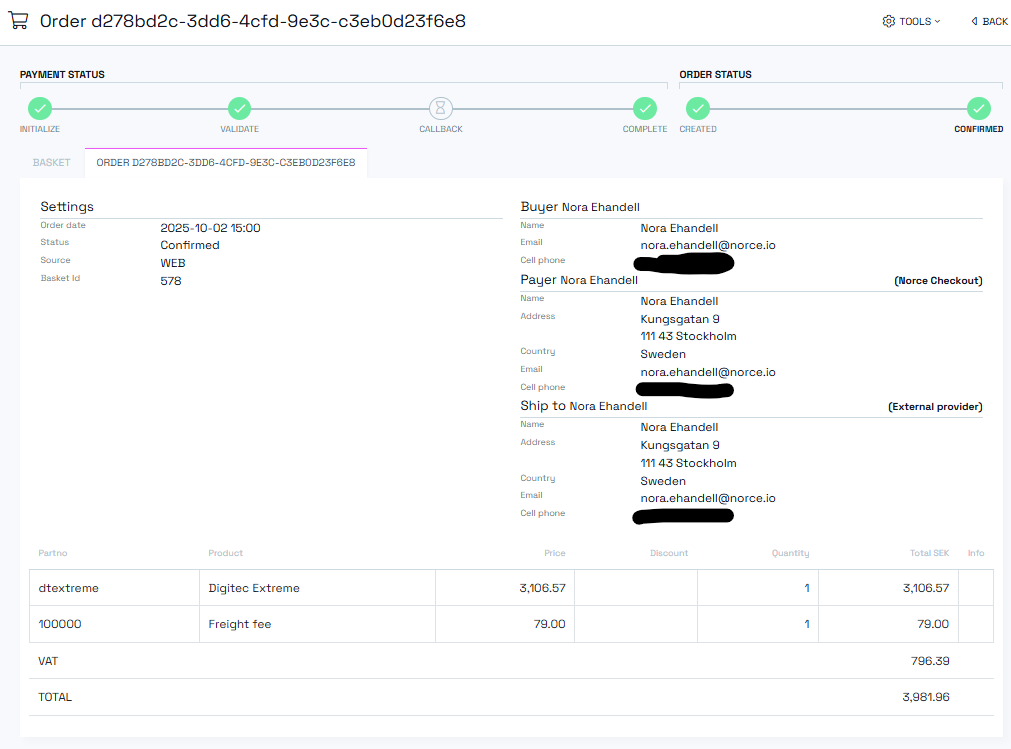Screen dimensions: 1011x749
Task: Select the Digitec Extreme product row
Action: pos(254,588)
